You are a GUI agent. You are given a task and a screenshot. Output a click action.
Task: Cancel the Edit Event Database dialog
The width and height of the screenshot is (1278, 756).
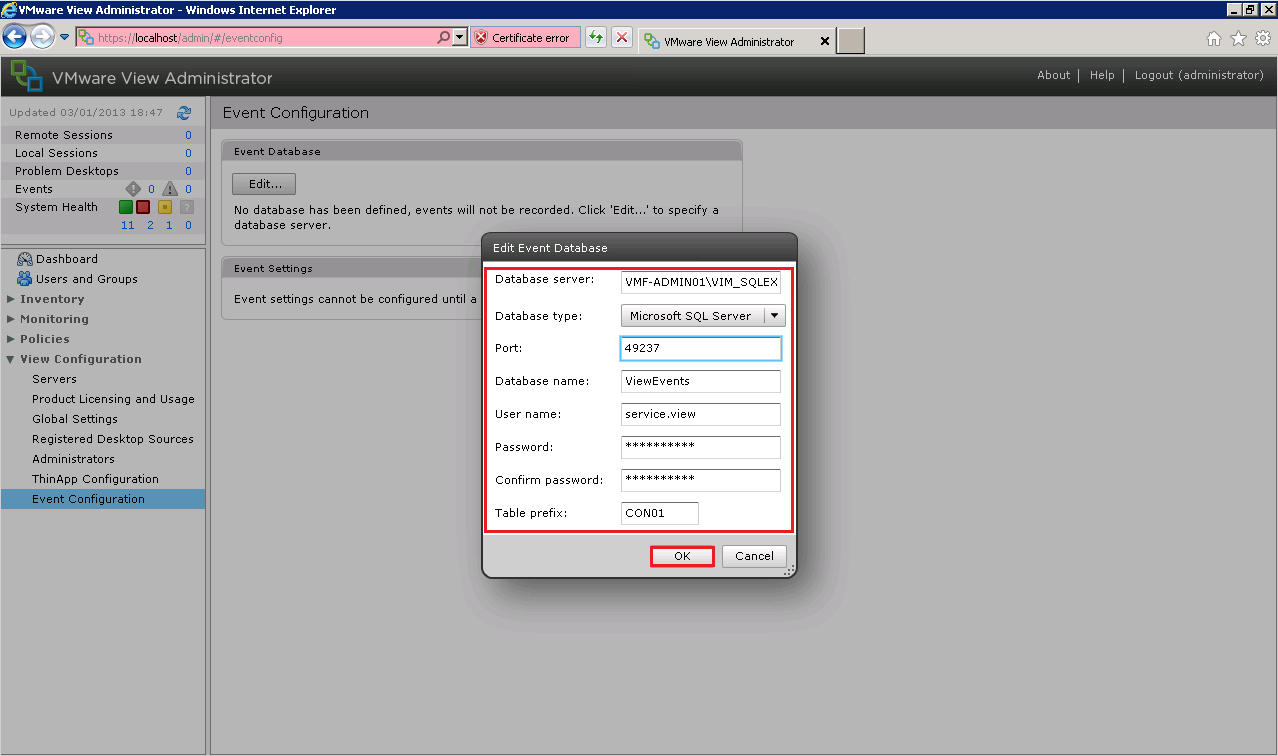click(x=754, y=556)
